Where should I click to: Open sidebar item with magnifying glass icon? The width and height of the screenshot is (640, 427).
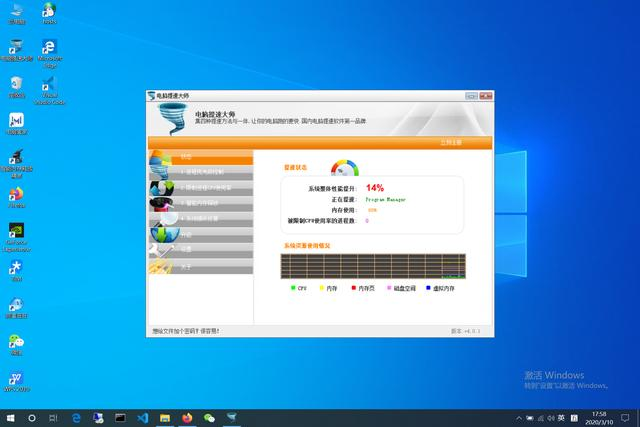pyautogui.click(x=201, y=218)
